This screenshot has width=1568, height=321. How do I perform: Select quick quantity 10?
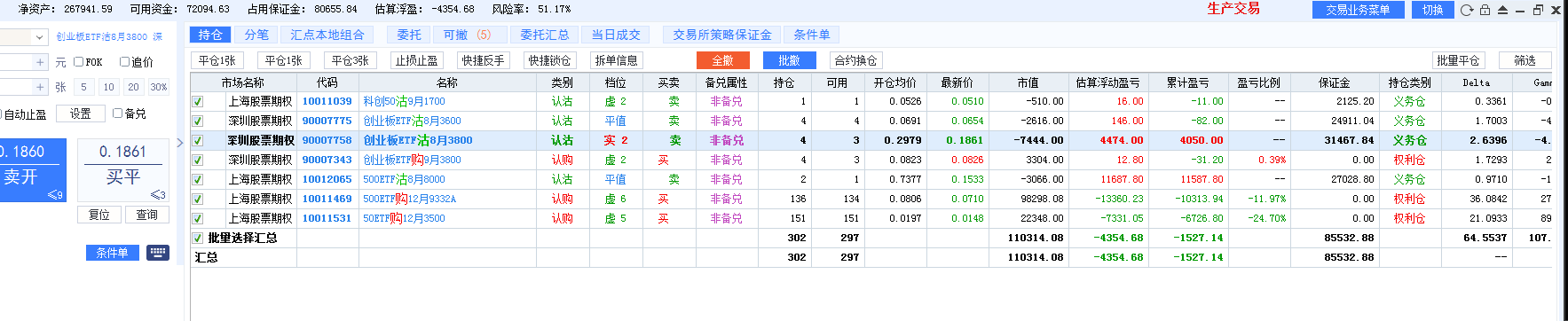coord(108,87)
